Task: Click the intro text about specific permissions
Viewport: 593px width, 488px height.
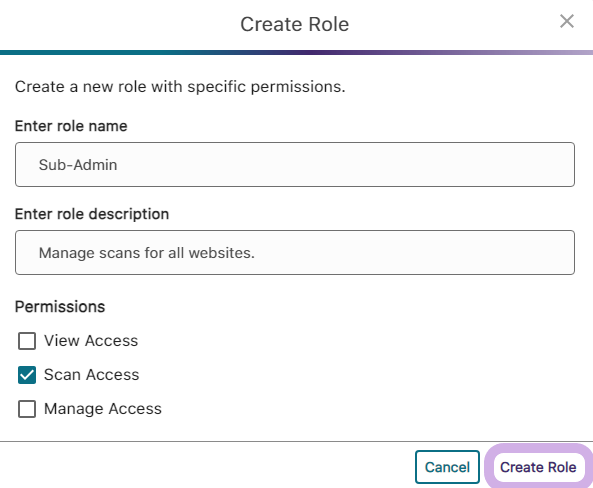Action: 180,87
